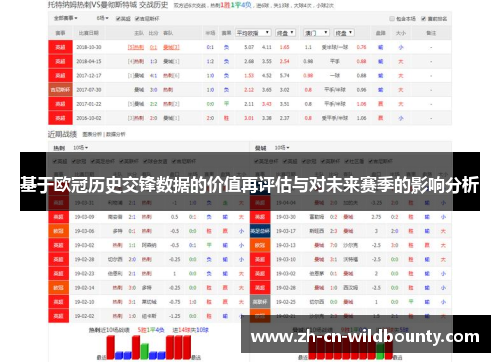This screenshot has height=362, width=500.
Task: Click the 7:0 score for 曼城 vs 沙尔克
Action: pos(334,245)
